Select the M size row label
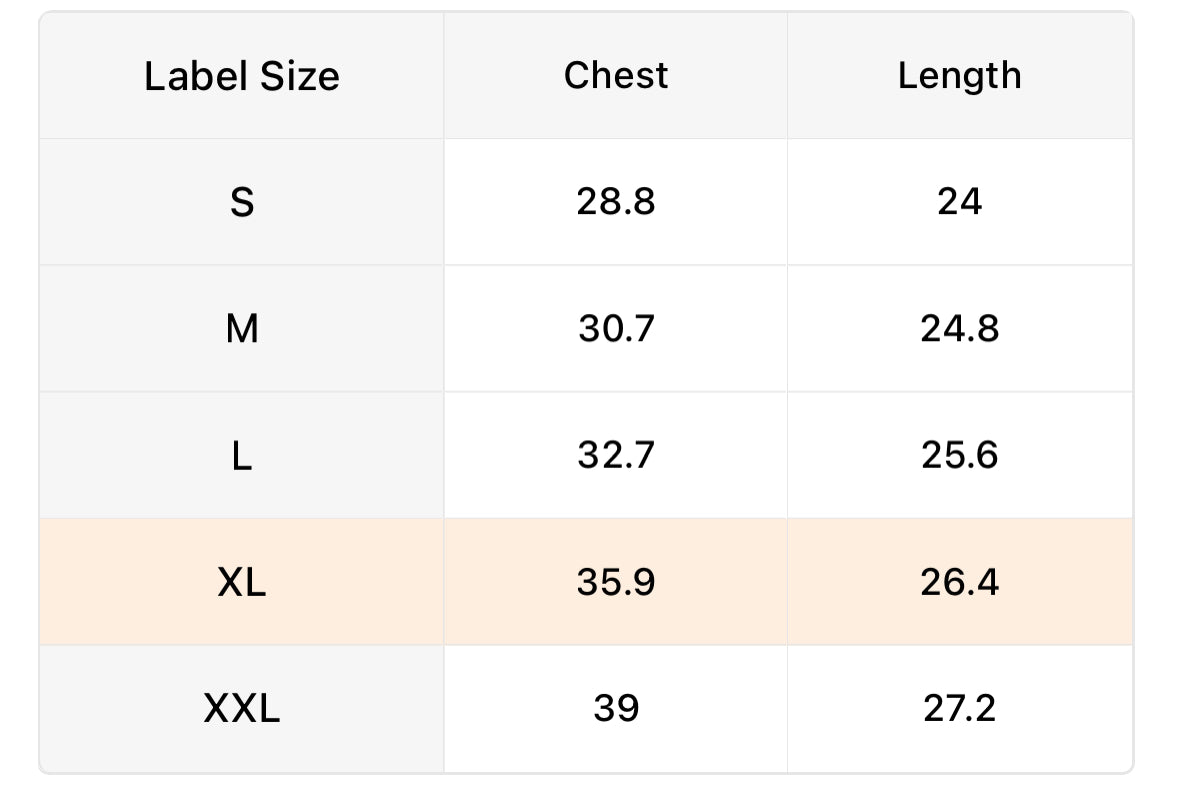Viewport: 1179px width, 811px height. [241, 328]
